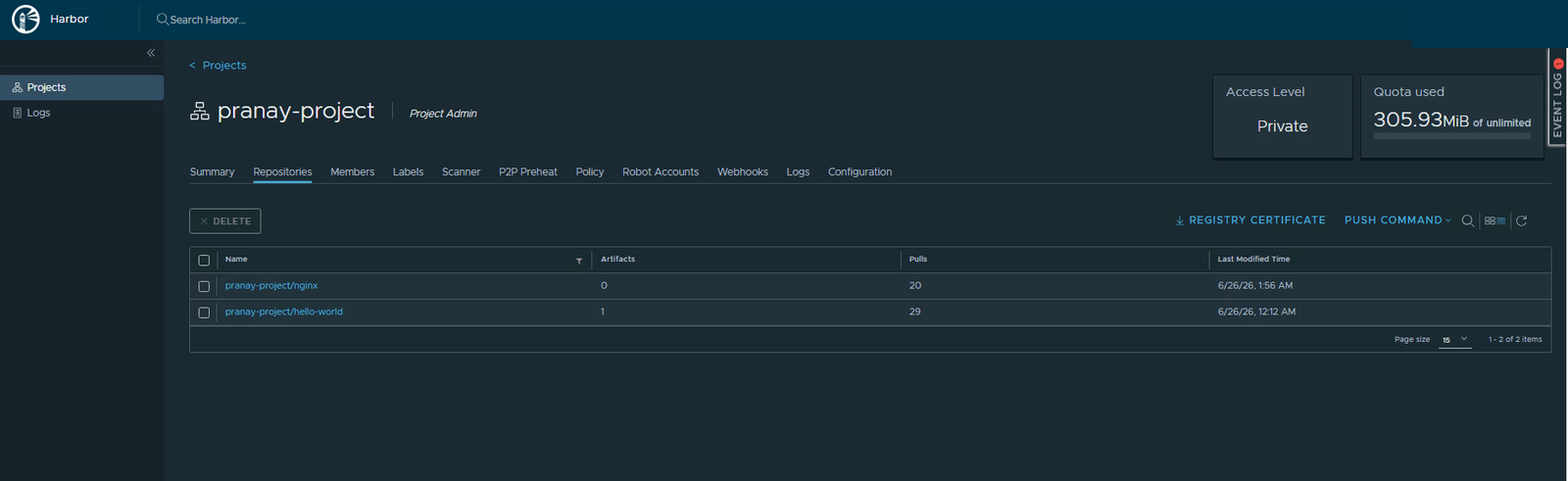Click the pulls value 29
Viewport: 1568px width, 481px height.
[x=914, y=313]
